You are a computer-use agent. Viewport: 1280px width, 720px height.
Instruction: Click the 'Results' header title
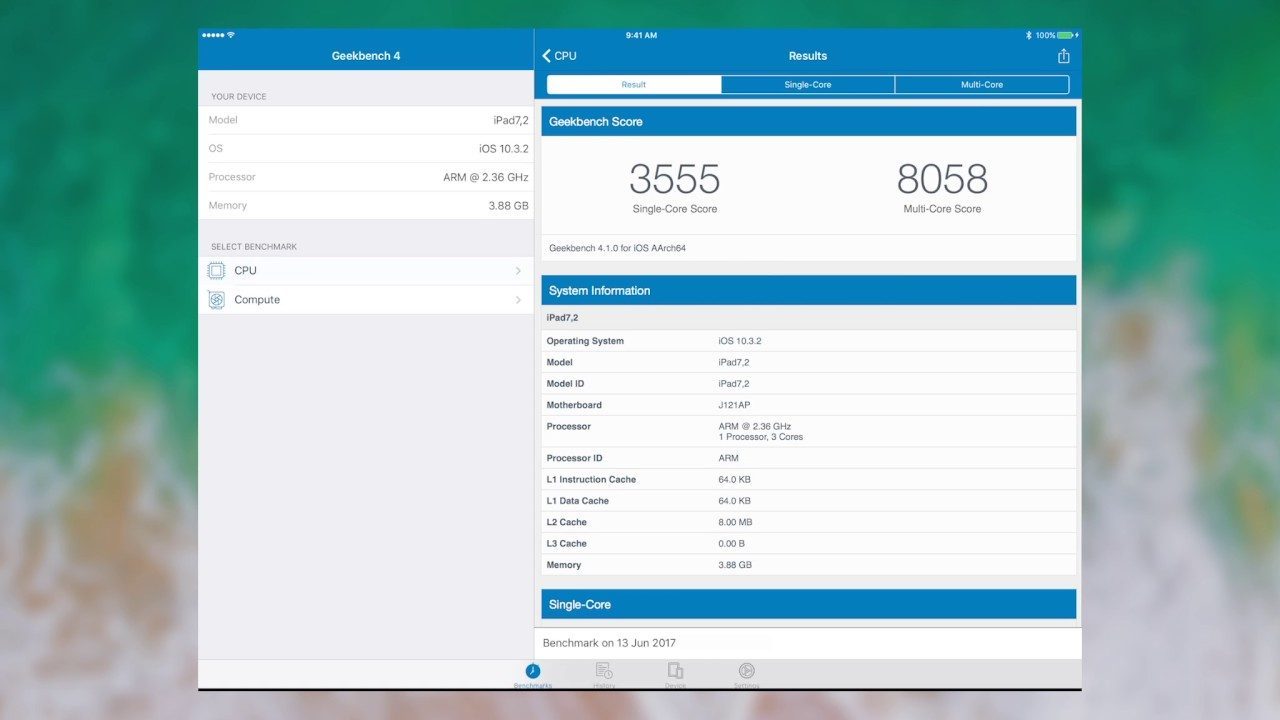(808, 56)
